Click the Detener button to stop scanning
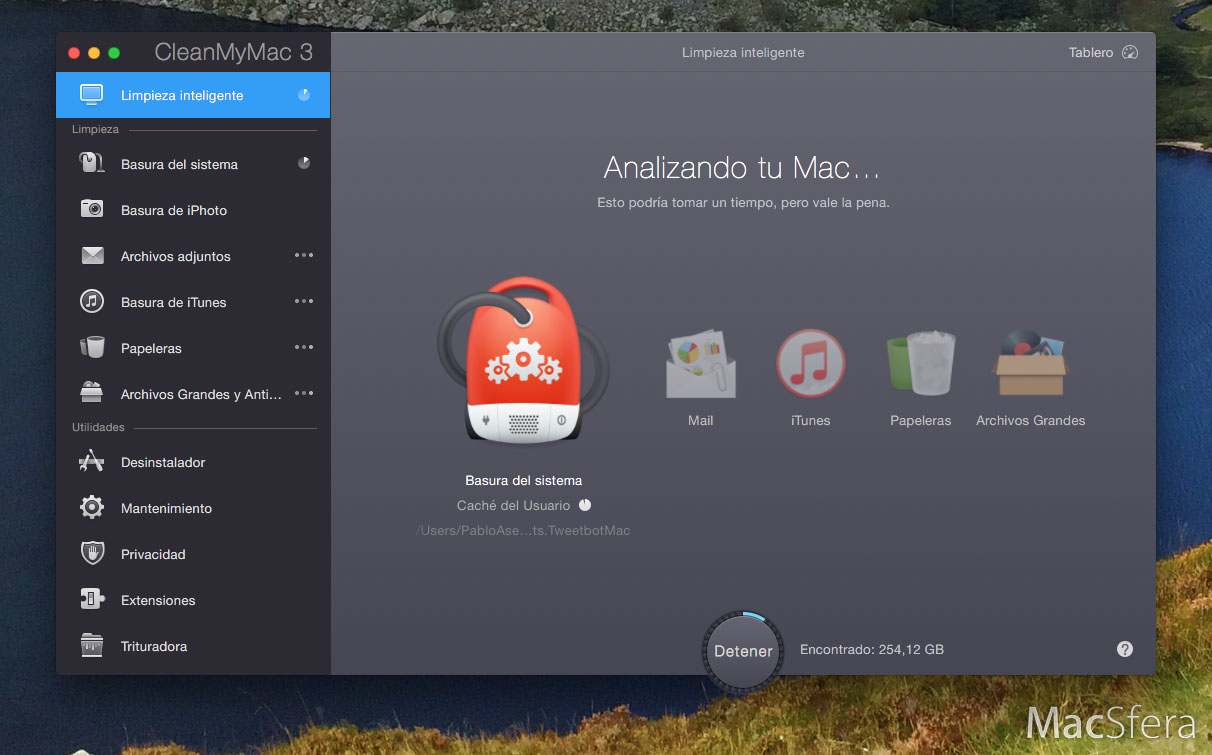 point(743,651)
